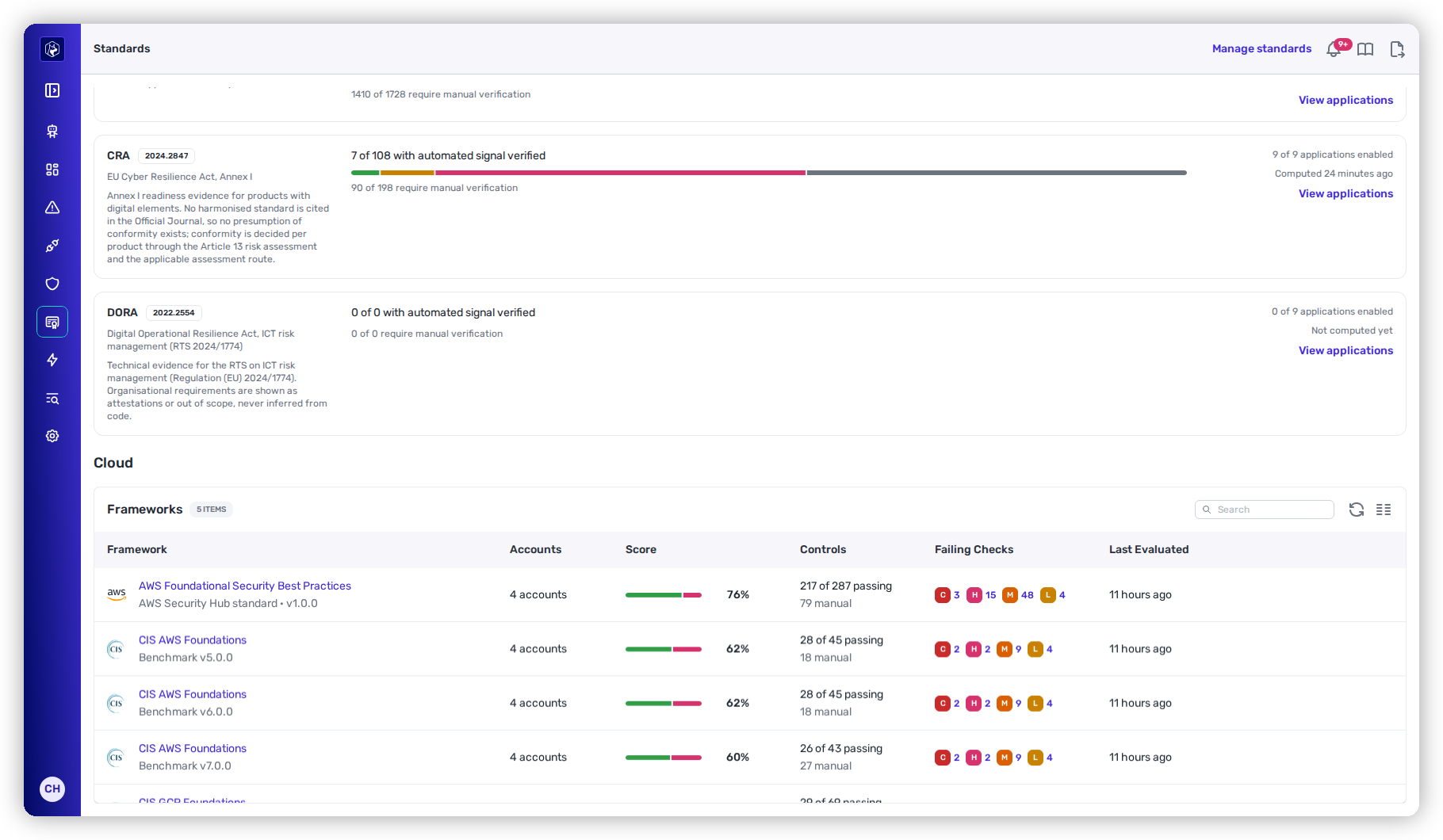Open the rocket sidebar icon

(x=52, y=246)
